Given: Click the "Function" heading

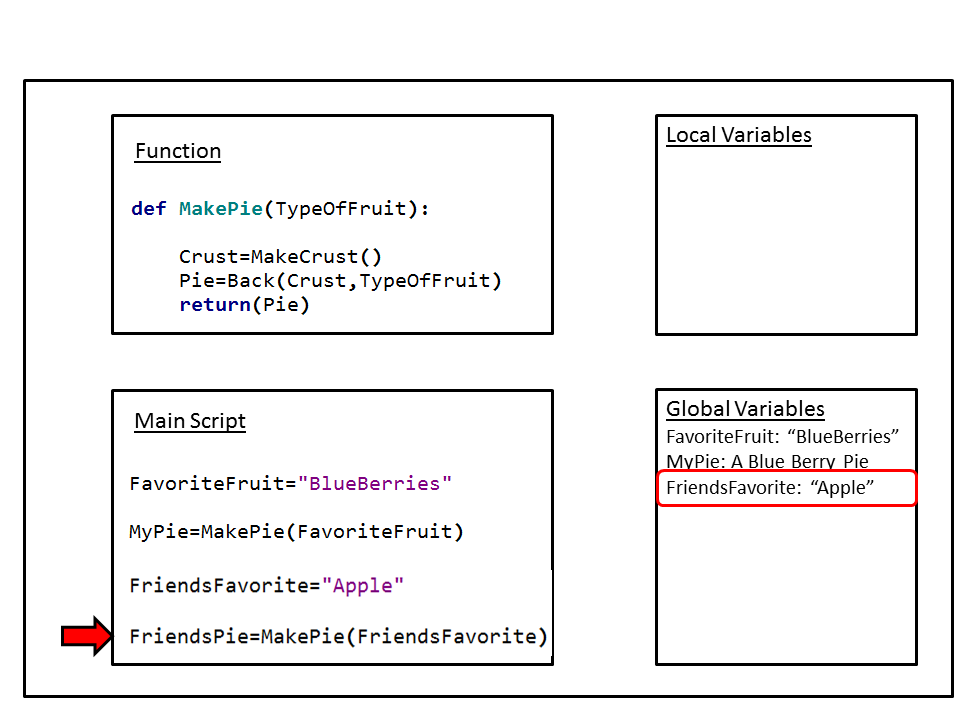Looking at the screenshot, I should point(178,151).
